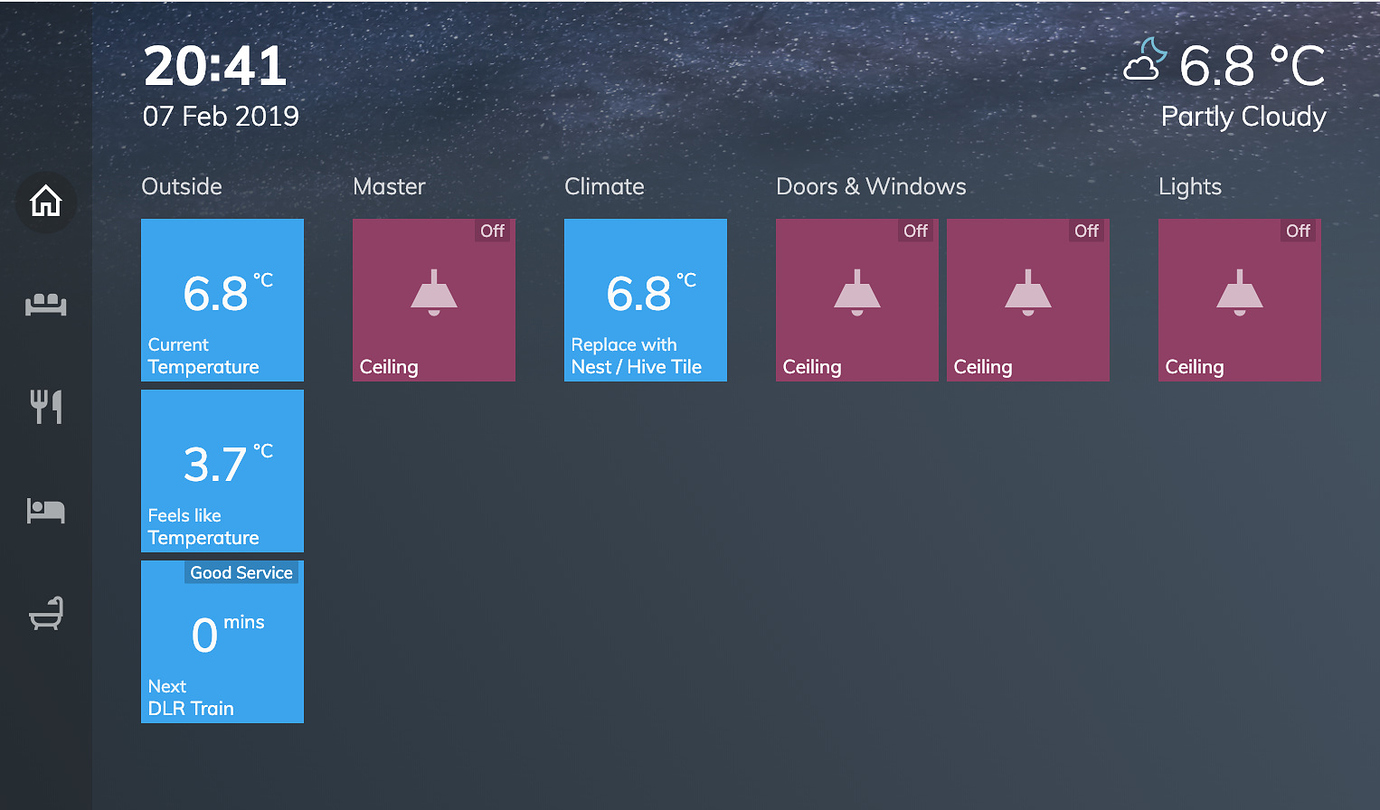Click the second Doors & Windows lamp icon

point(1027,293)
